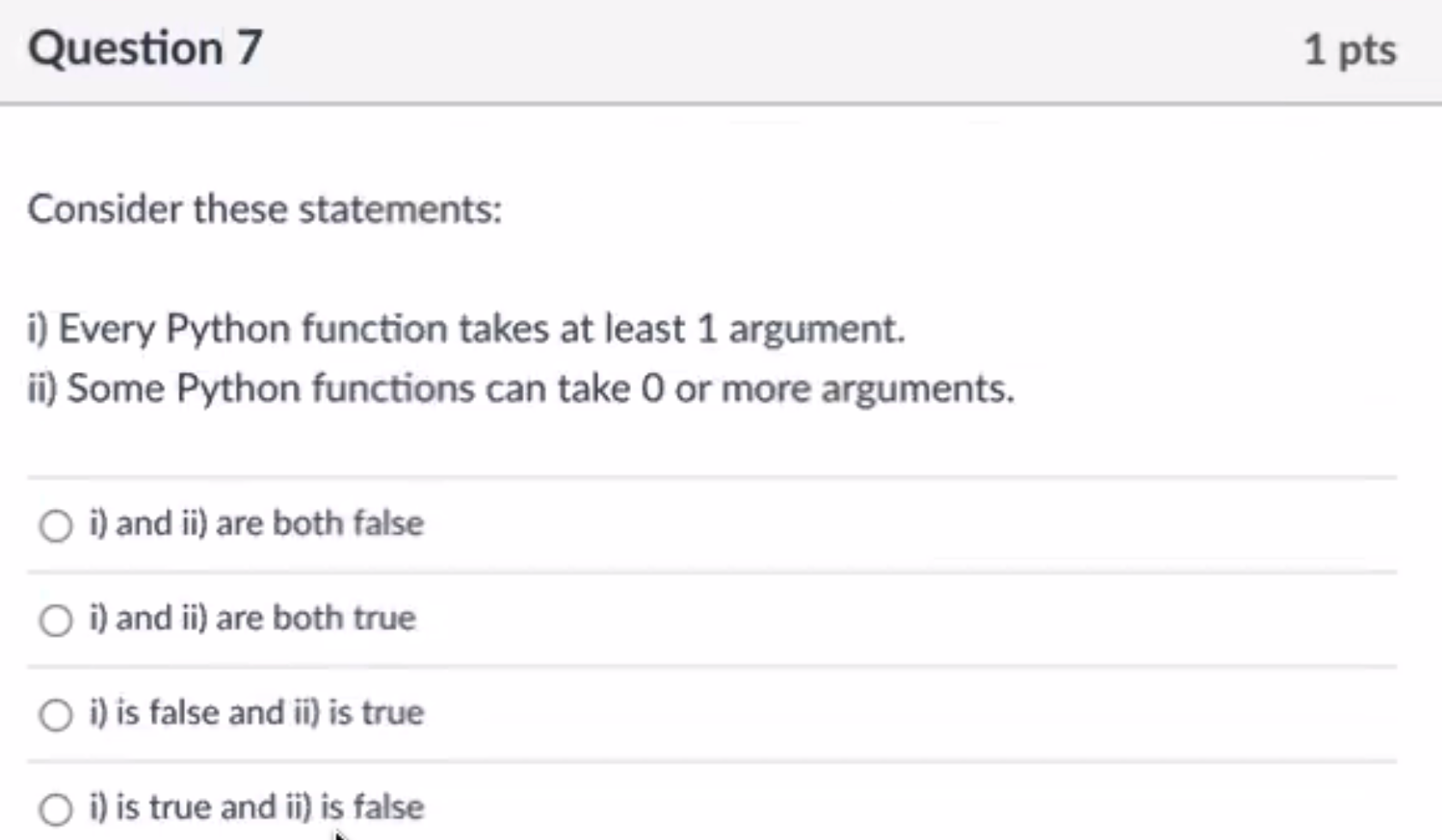Click the word "Some" in statement ii)
This screenshot has height=840, width=1442.
(116, 388)
